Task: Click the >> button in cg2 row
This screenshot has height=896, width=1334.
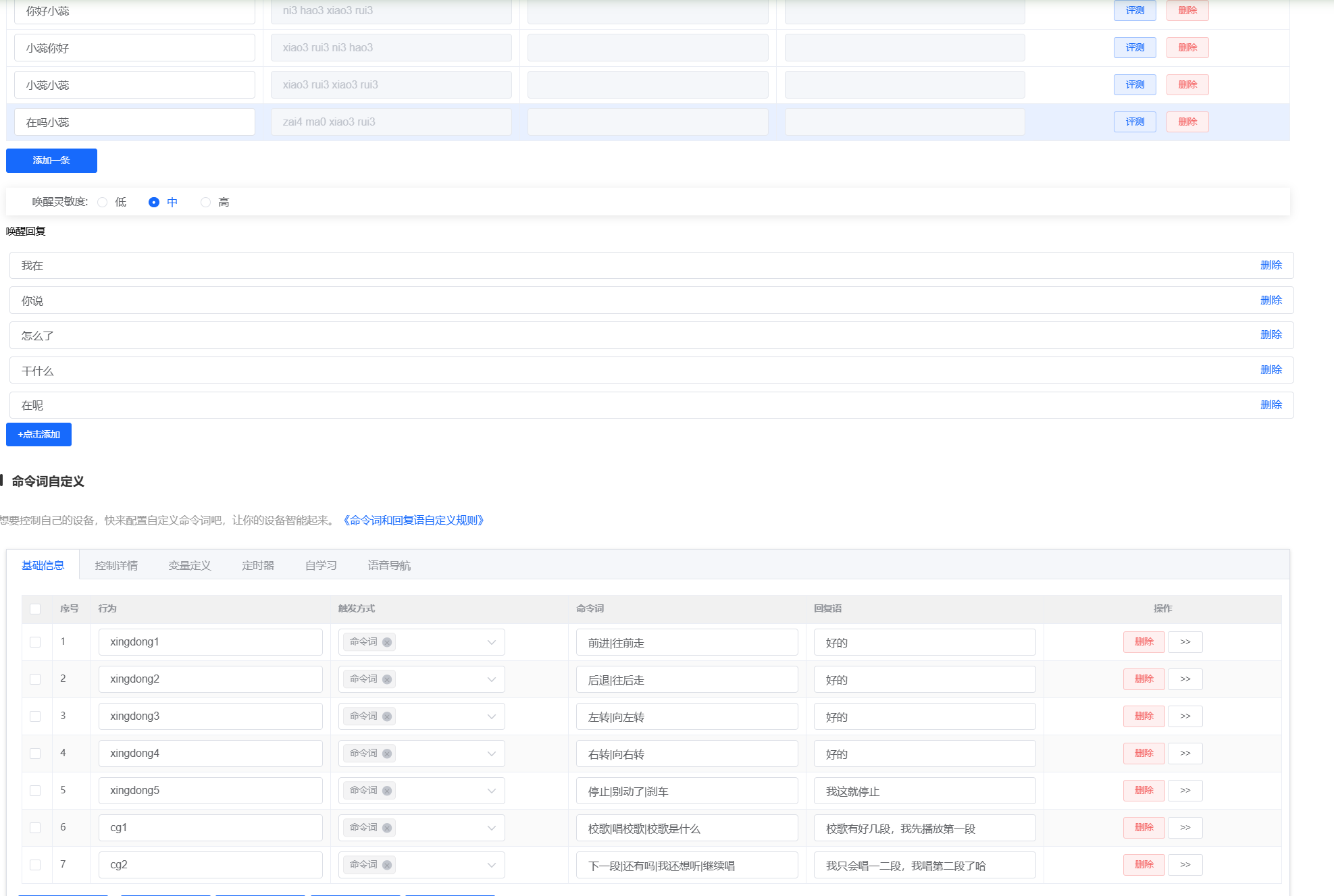Action: pyautogui.click(x=1185, y=865)
